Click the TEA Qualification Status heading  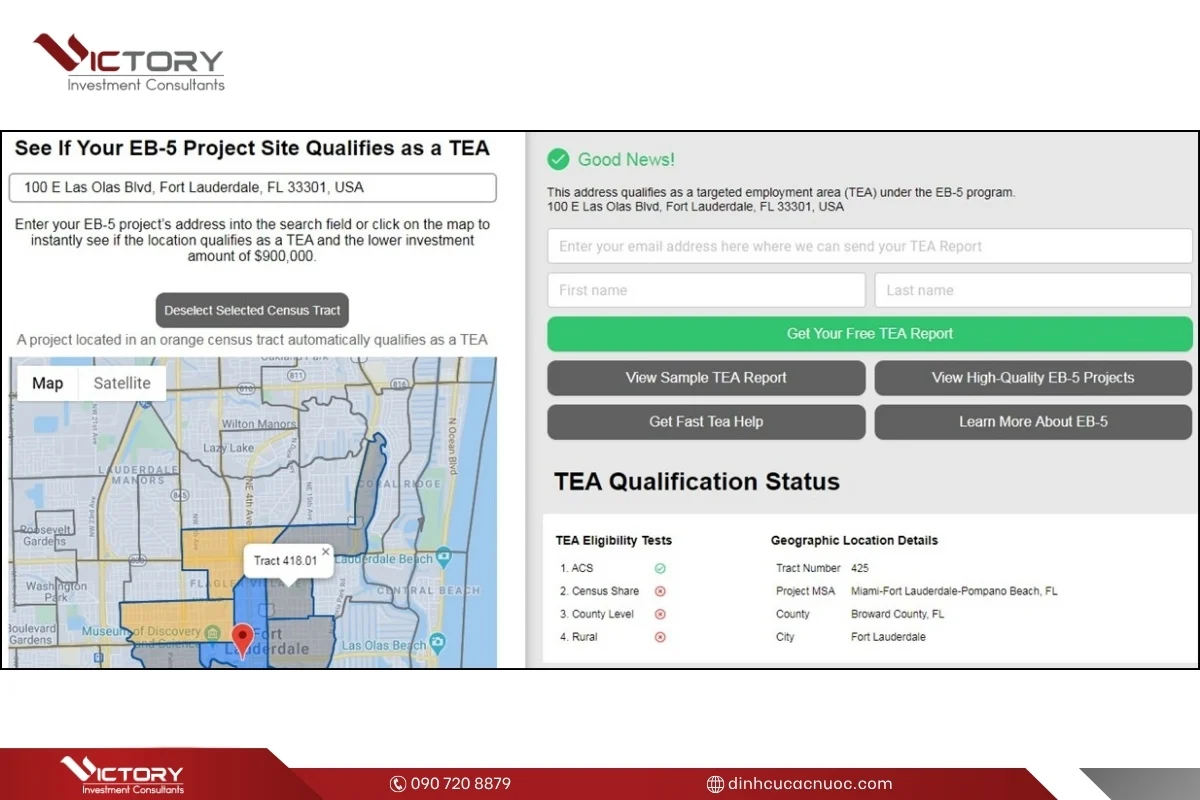pos(697,481)
